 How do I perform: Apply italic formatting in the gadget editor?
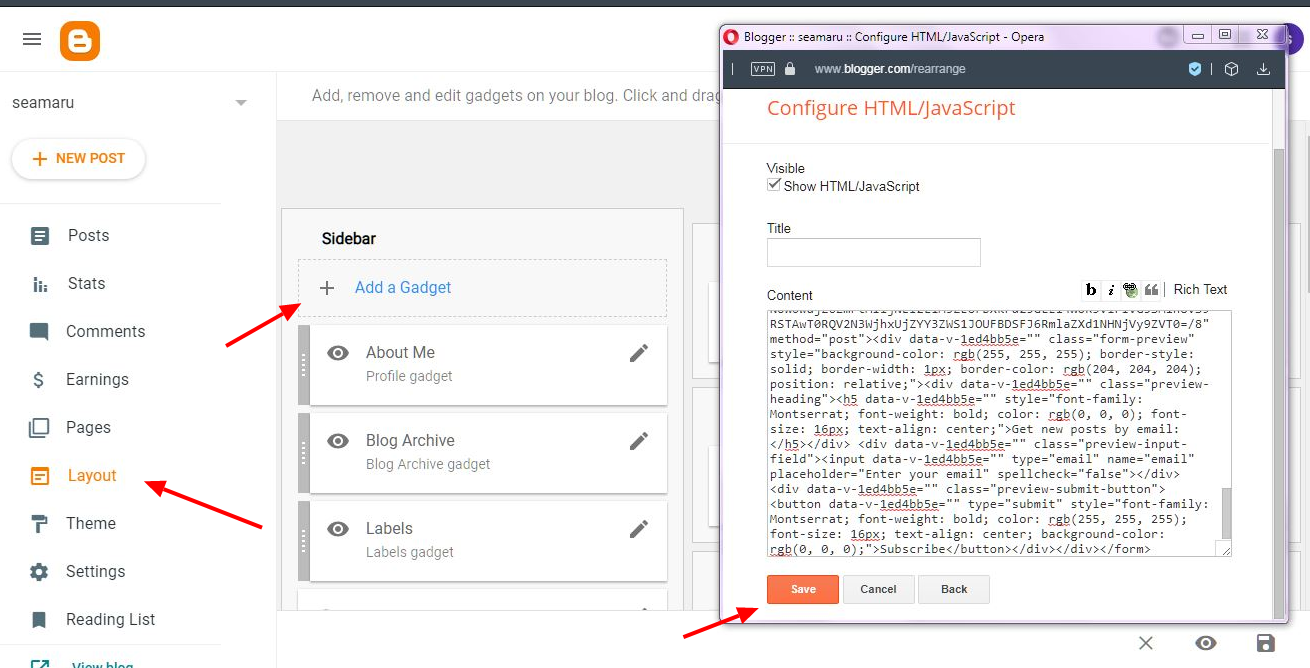coord(1111,289)
